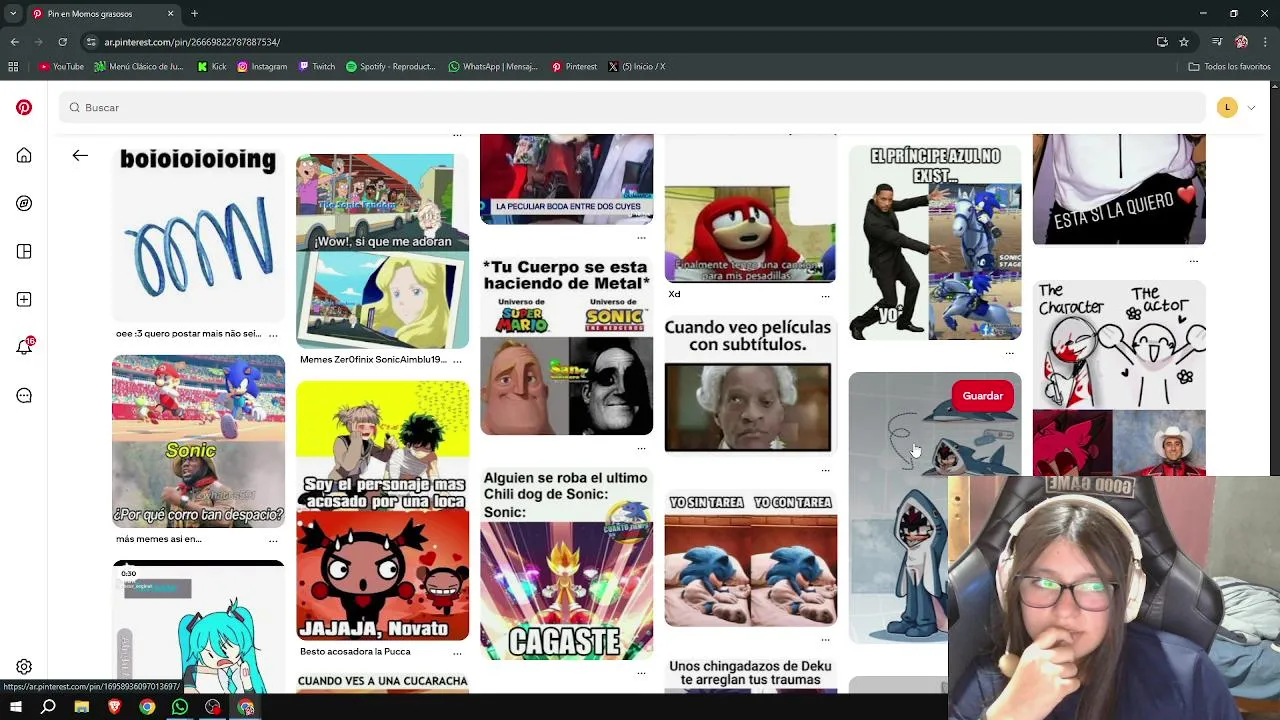The height and width of the screenshot is (720, 1280).
Task: Open the tab search dropdown in Chrome
Action: click(14, 14)
